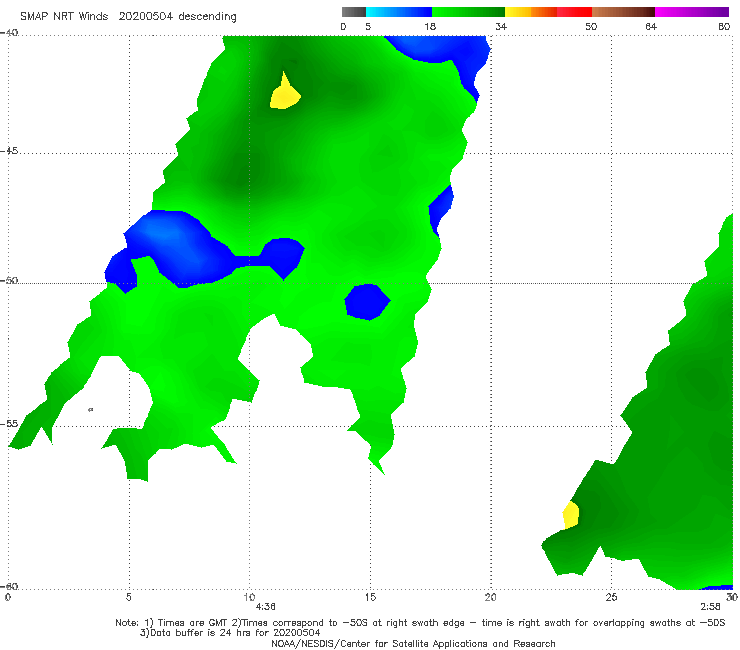Click the longitude axis label '5'
This screenshot has width=740, height=650.
(x=128, y=597)
